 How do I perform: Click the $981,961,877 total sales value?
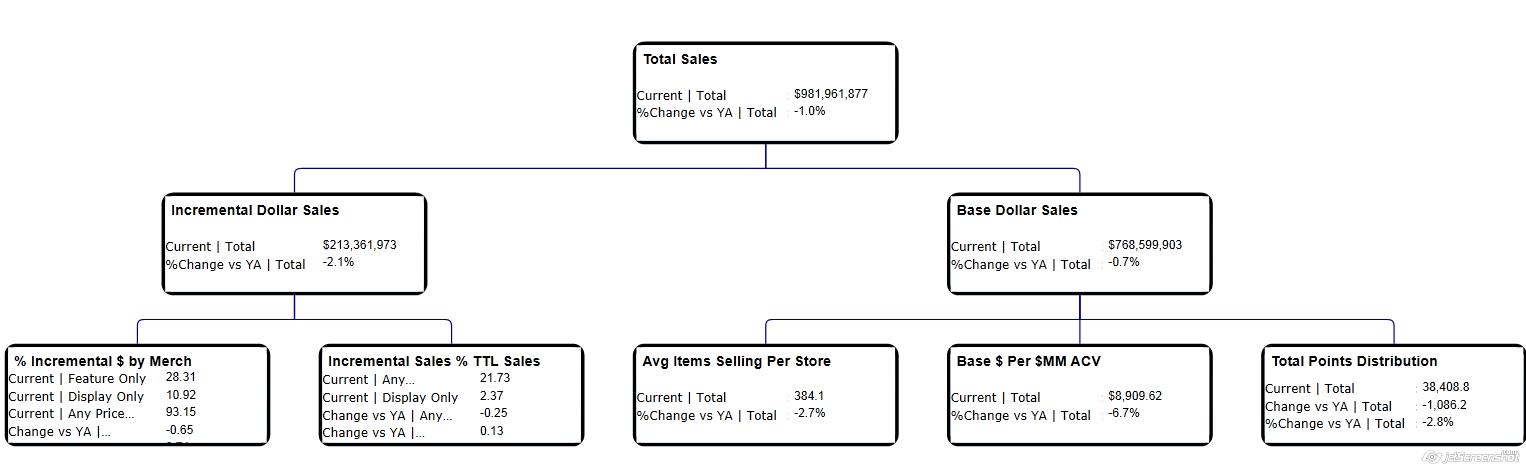tap(830, 94)
